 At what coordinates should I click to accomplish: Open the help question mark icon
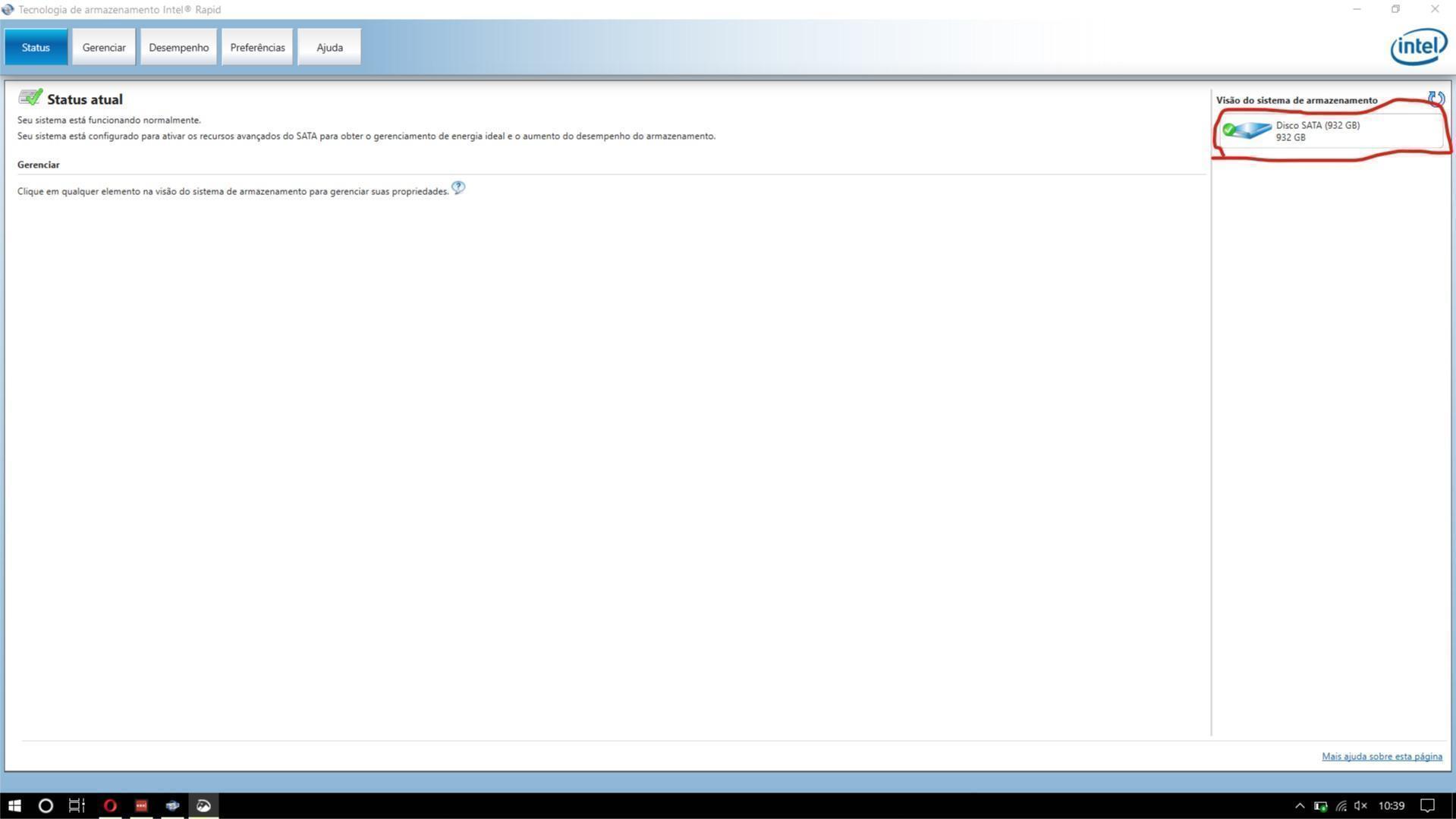point(458,187)
